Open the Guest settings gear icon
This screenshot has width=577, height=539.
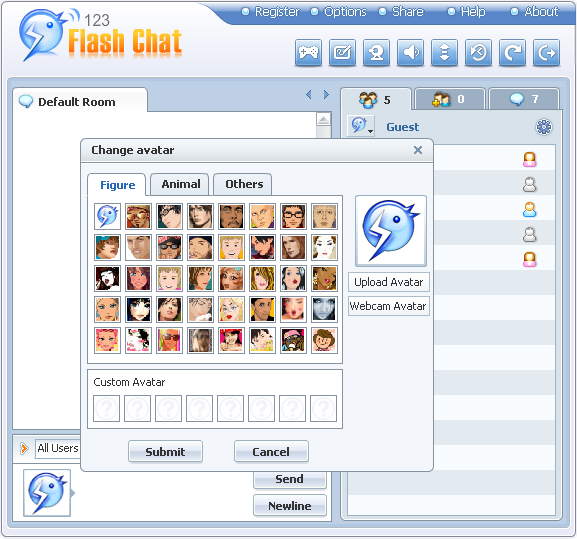(544, 127)
